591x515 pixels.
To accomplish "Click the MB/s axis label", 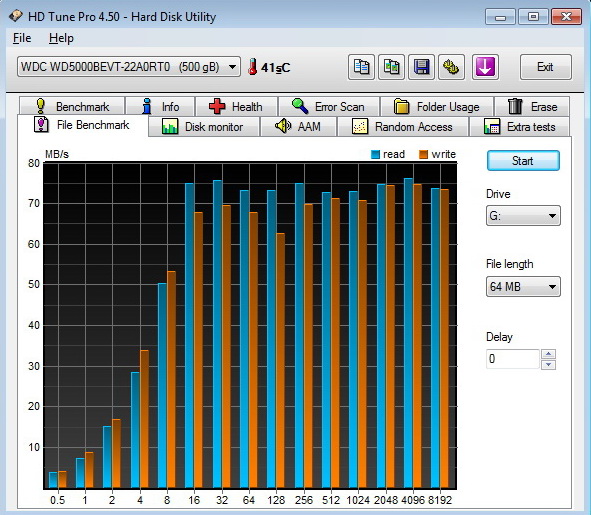I will 57,154.
